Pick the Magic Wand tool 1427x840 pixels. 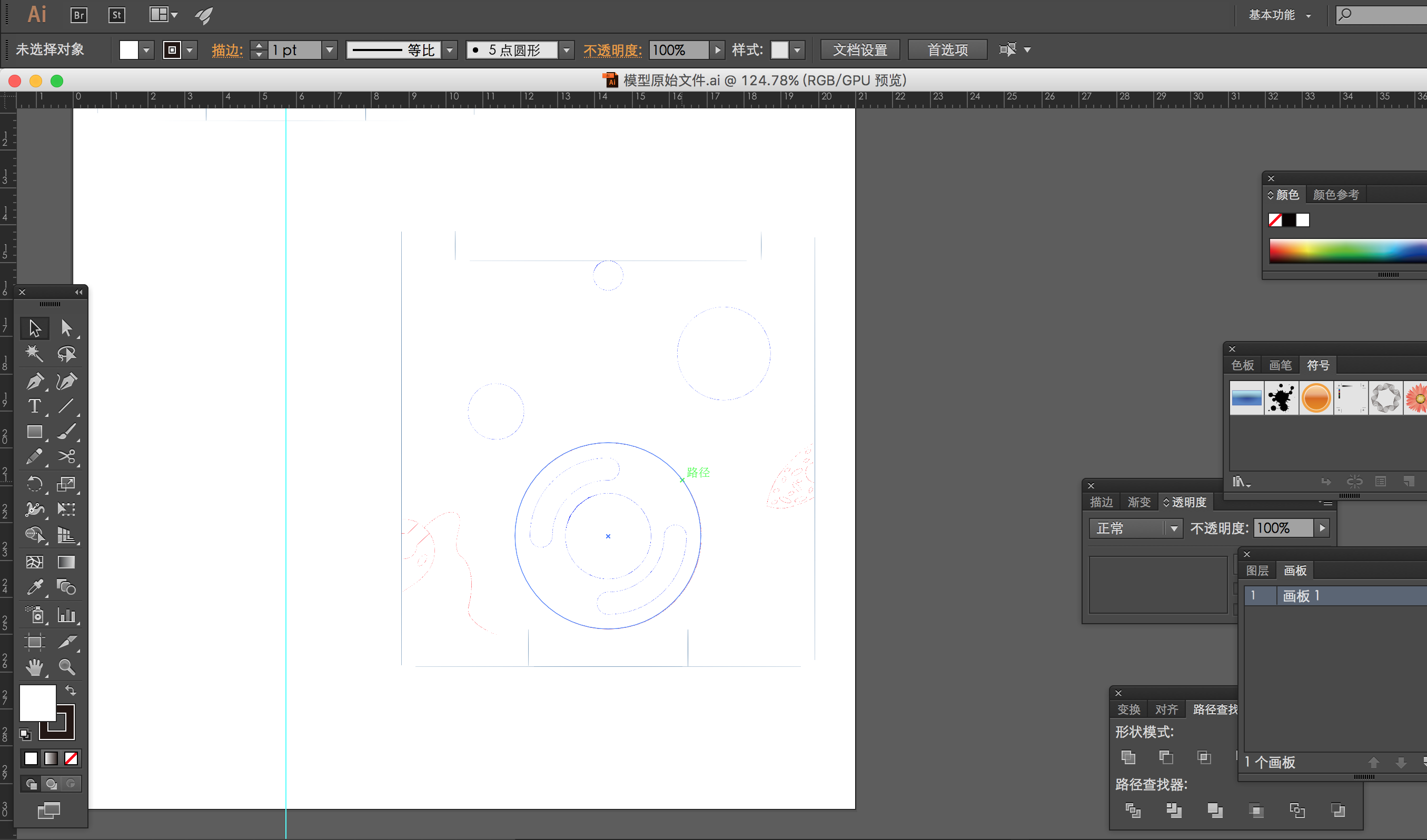pyautogui.click(x=35, y=354)
